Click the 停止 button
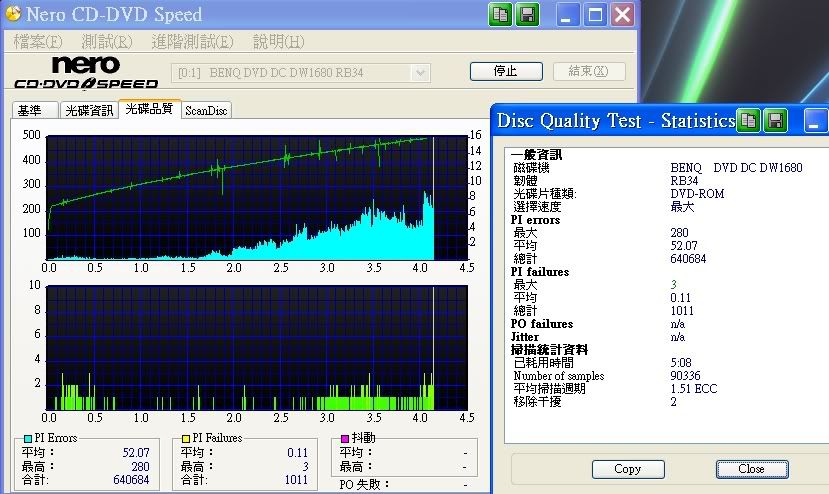The height and width of the screenshot is (494, 829). tap(506, 71)
